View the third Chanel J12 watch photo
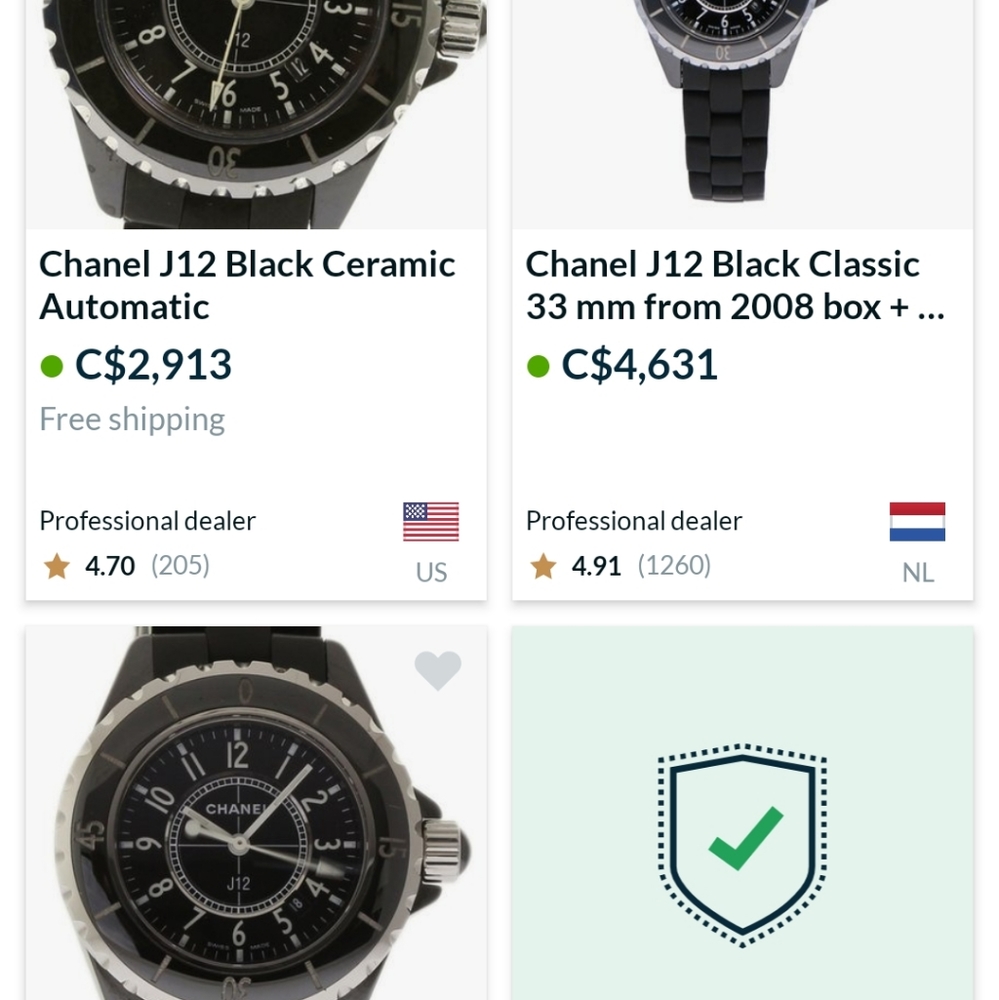The image size is (999, 1000). point(256,813)
